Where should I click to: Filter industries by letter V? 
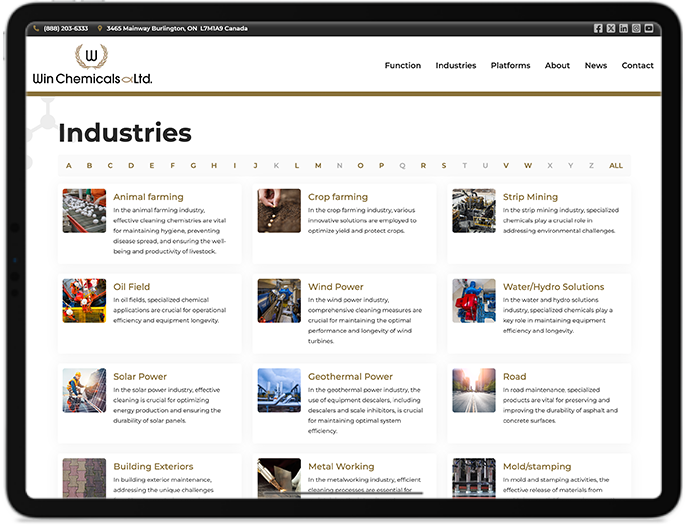[x=507, y=166]
